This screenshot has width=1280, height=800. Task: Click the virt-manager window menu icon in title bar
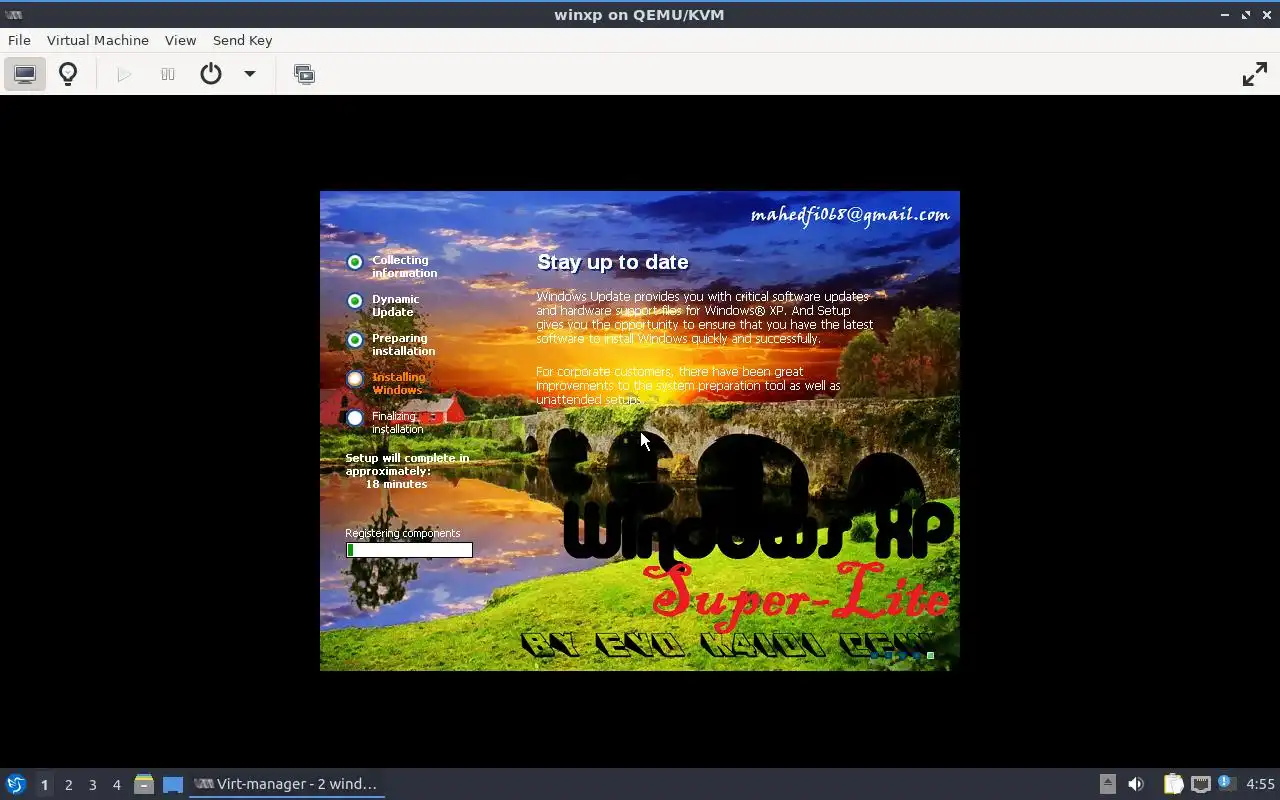[x=13, y=15]
